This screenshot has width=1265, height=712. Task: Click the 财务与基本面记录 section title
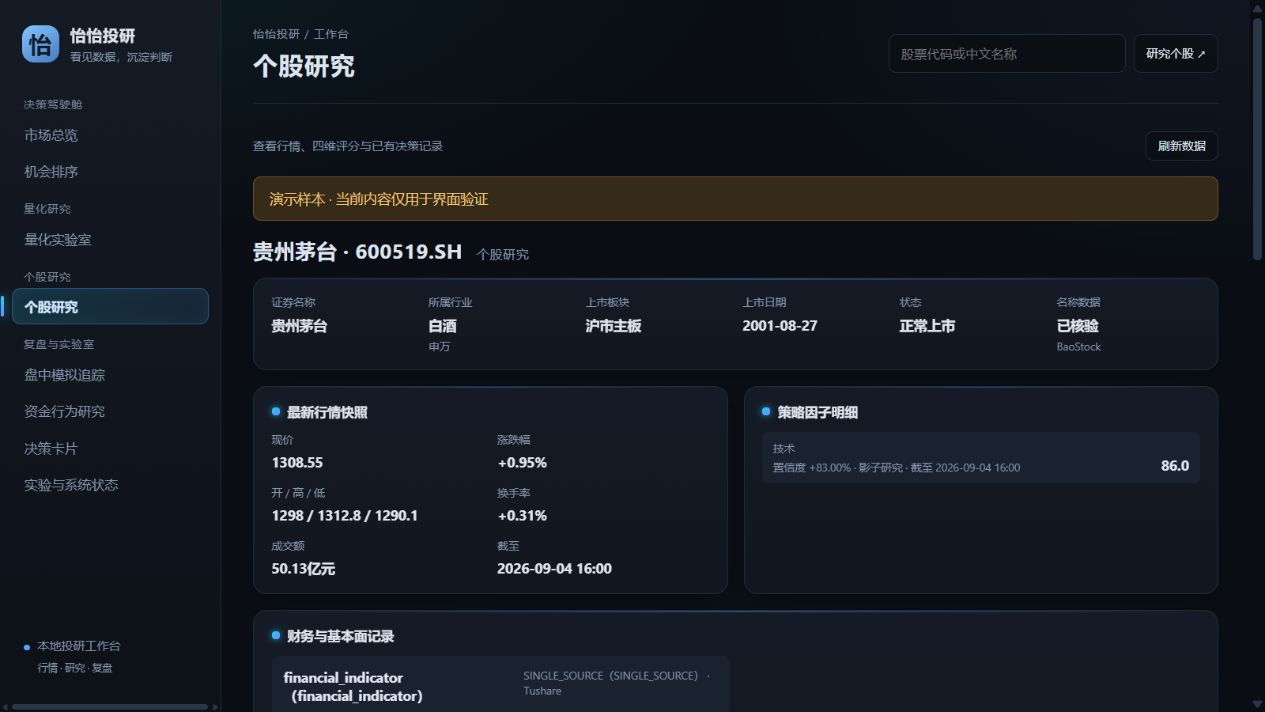click(340, 636)
